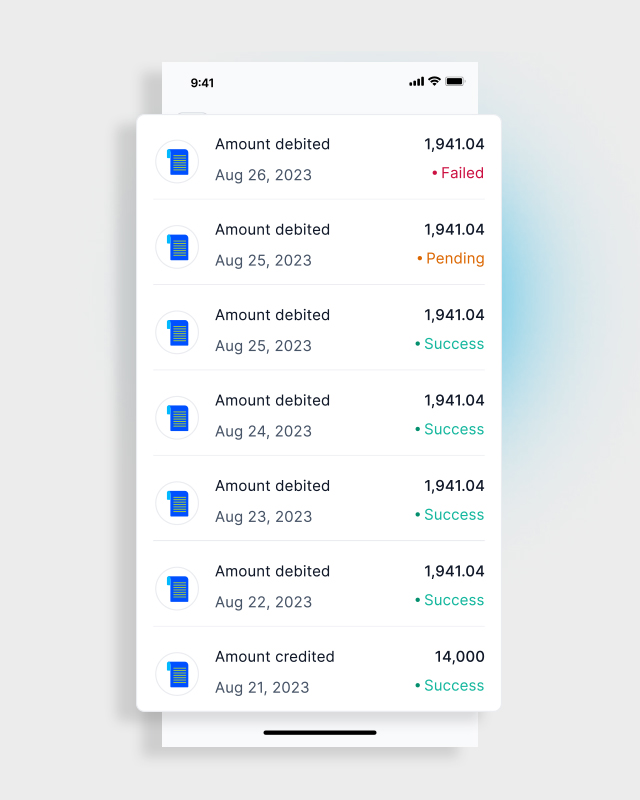640x800 pixels.
Task: Click the receipt icon for Aug 22 transaction
Action: click(177, 588)
